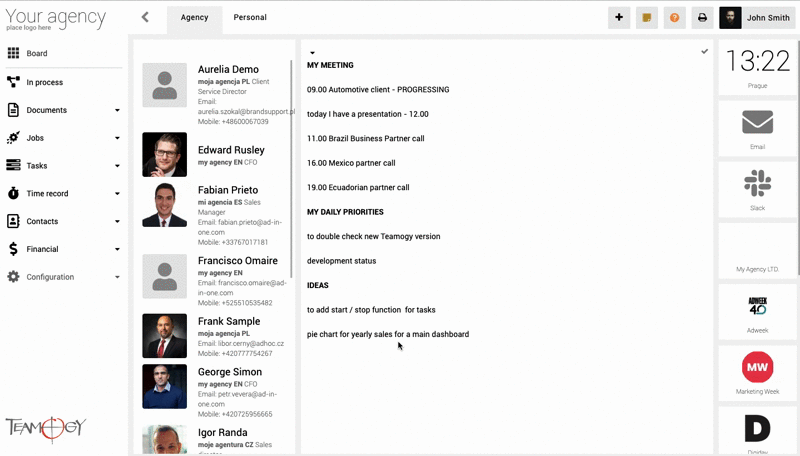The height and width of the screenshot is (456, 800).
Task: Select Edward Rusley's contact photo
Action: point(164,154)
